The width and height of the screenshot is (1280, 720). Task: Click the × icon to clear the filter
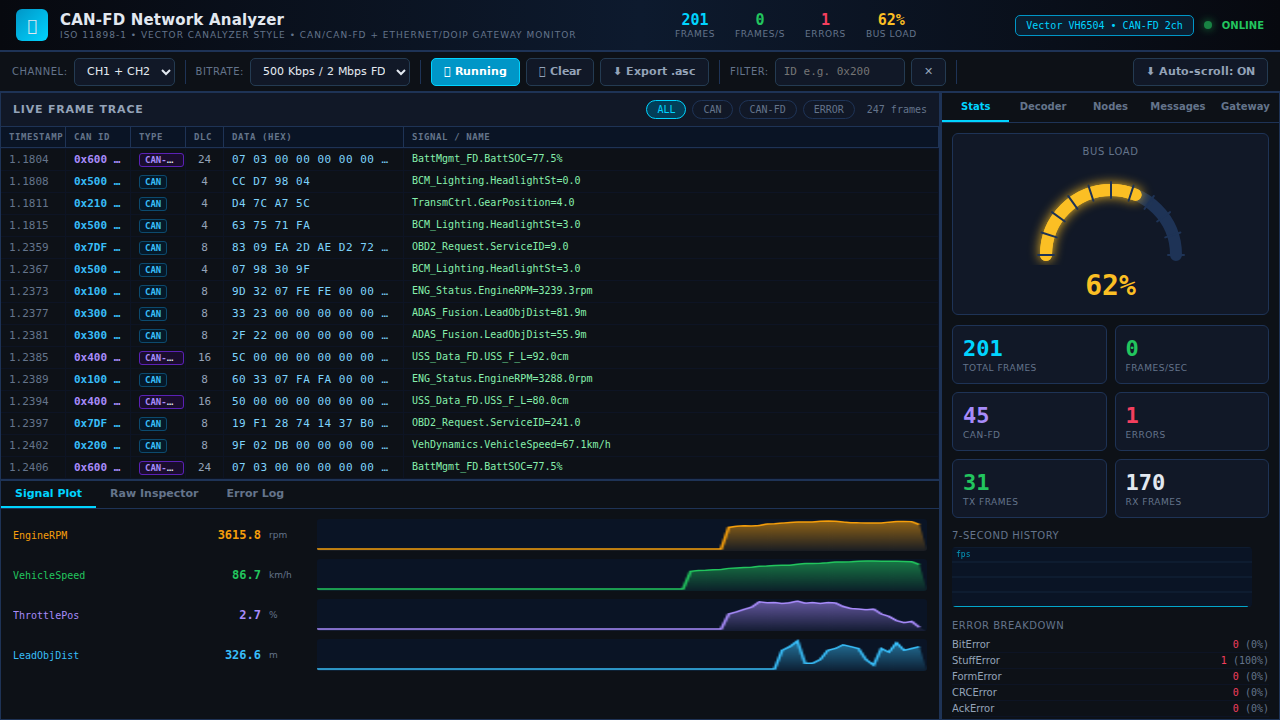coord(928,72)
